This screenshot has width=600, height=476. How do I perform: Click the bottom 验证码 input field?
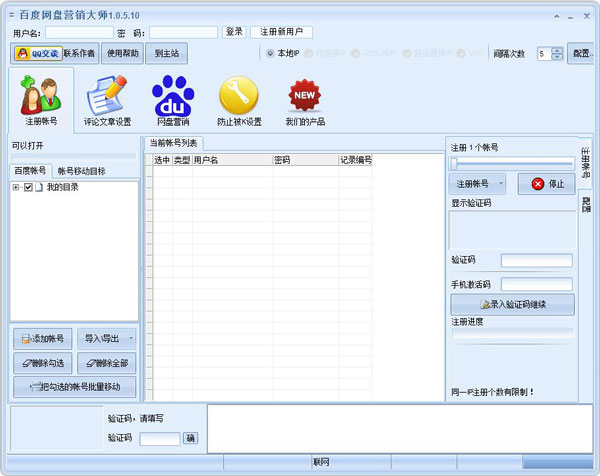point(160,439)
